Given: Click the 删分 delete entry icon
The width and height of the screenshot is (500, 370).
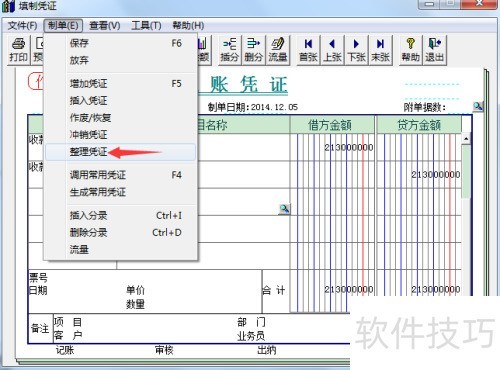Looking at the screenshot, I should coord(253,50).
